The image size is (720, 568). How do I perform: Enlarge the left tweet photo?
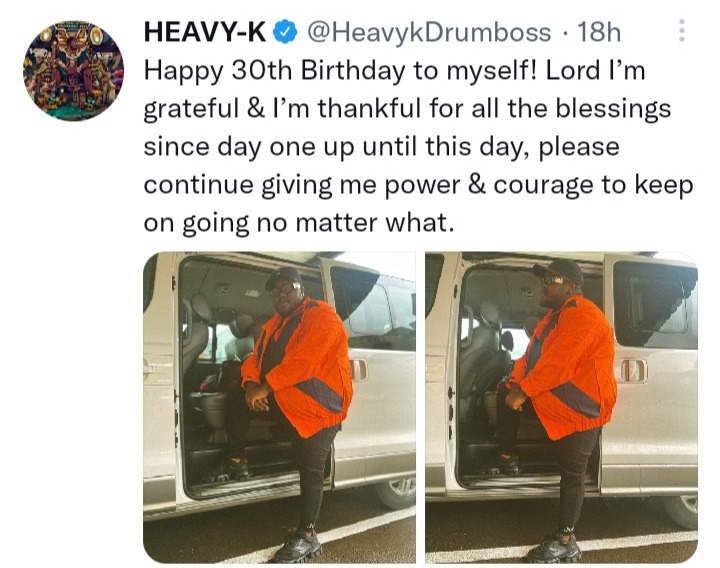click(280, 407)
